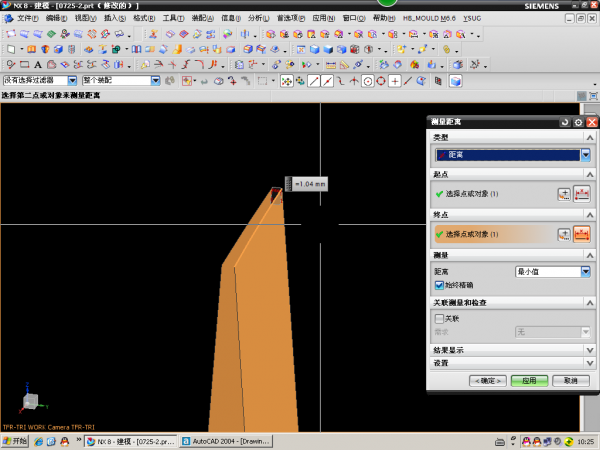Click start point select-object measurement icon
This screenshot has width=600, height=450.
coord(582,194)
